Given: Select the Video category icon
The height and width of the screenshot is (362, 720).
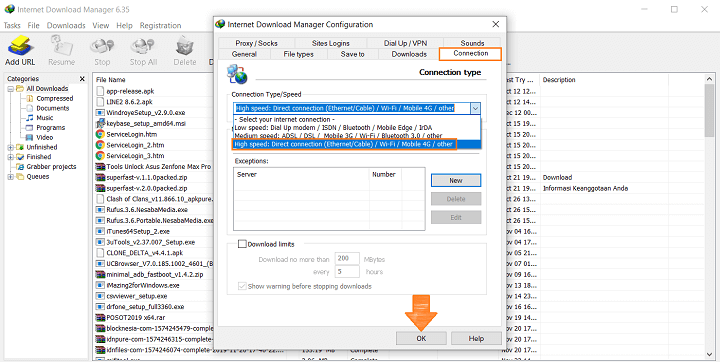Looking at the screenshot, I should point(30,137).
